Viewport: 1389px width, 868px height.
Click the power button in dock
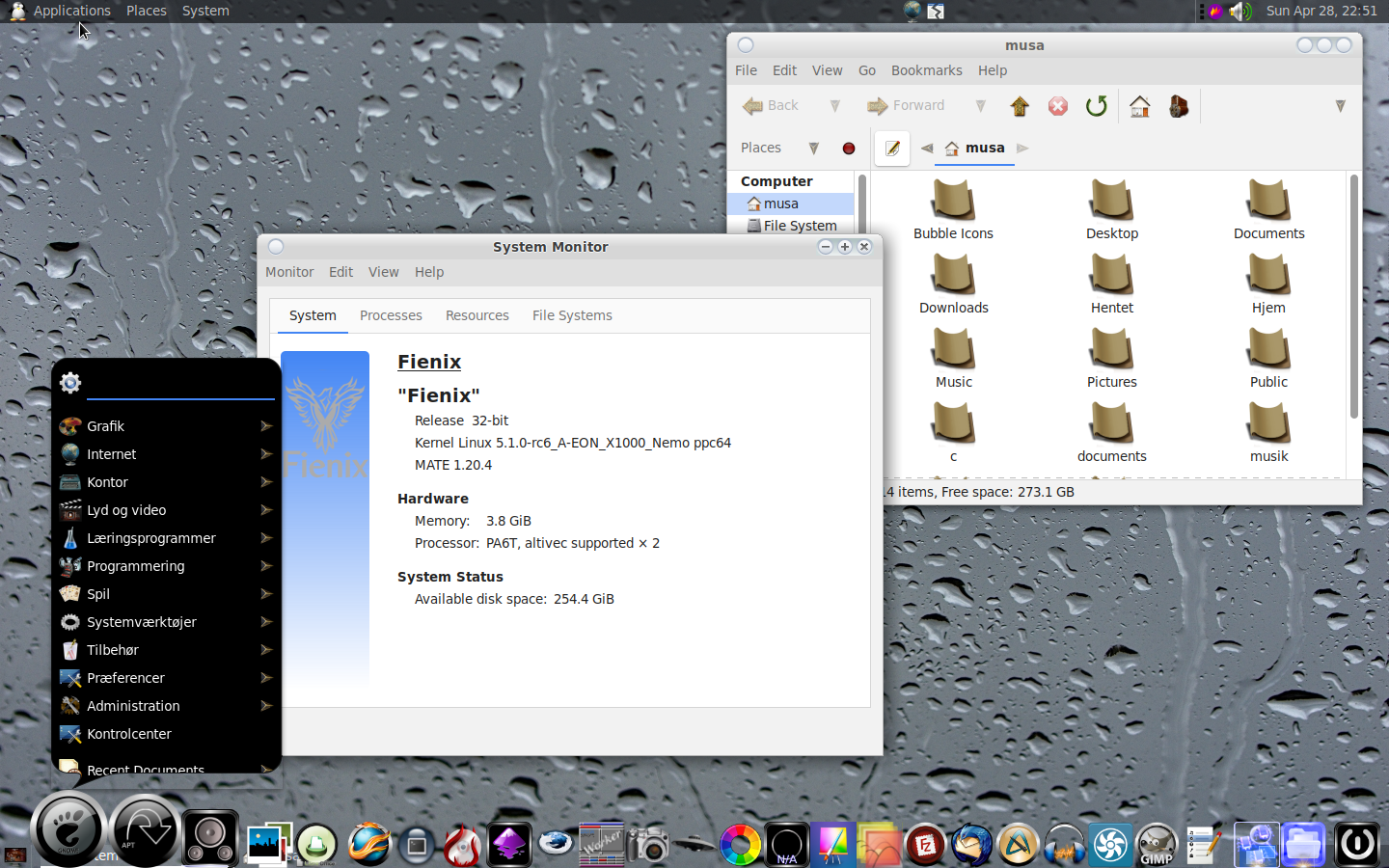(x=1357, y=845)
